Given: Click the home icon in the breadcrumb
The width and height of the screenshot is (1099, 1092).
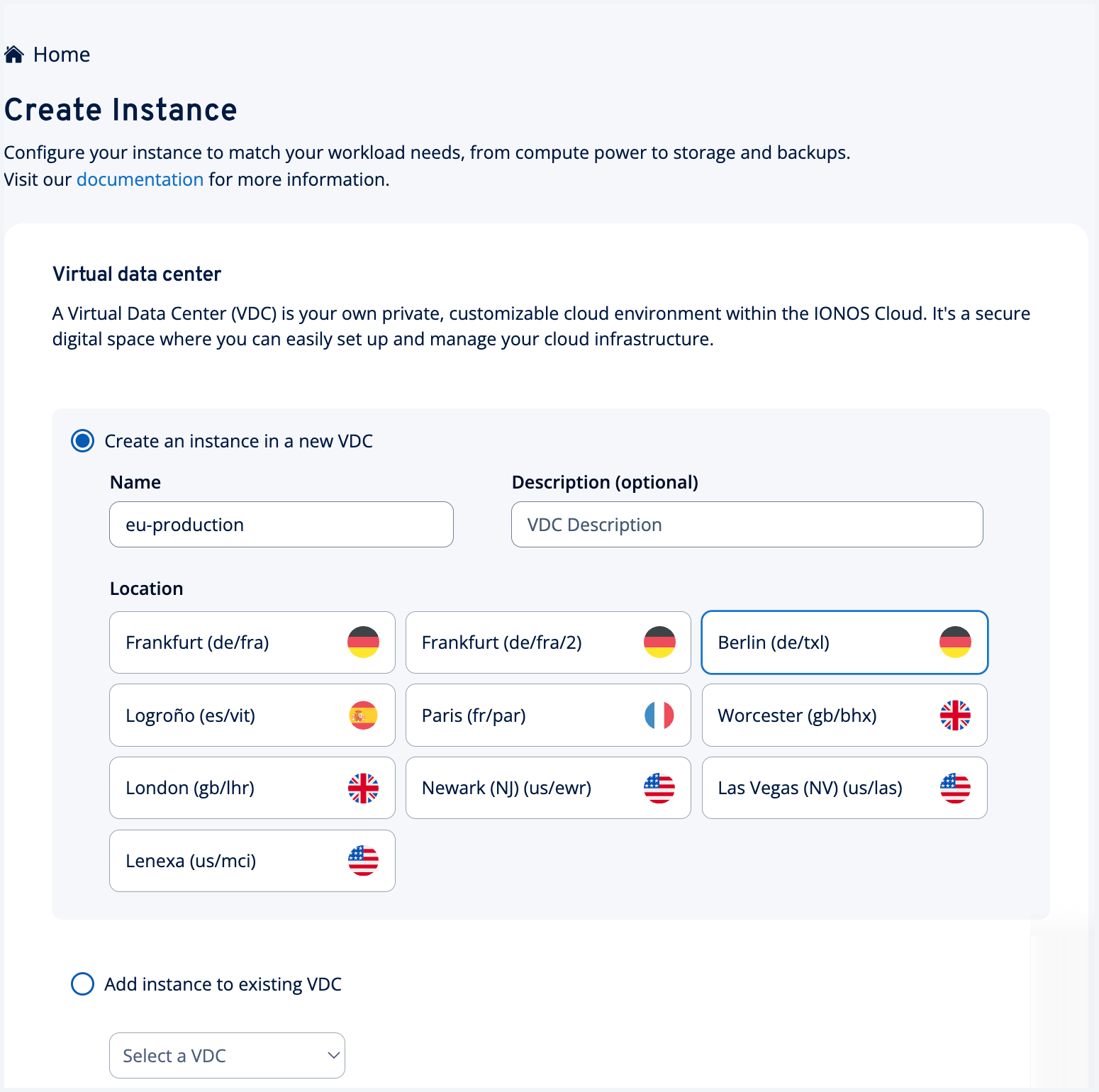Looking at the screenshot, I should (14, 53).
